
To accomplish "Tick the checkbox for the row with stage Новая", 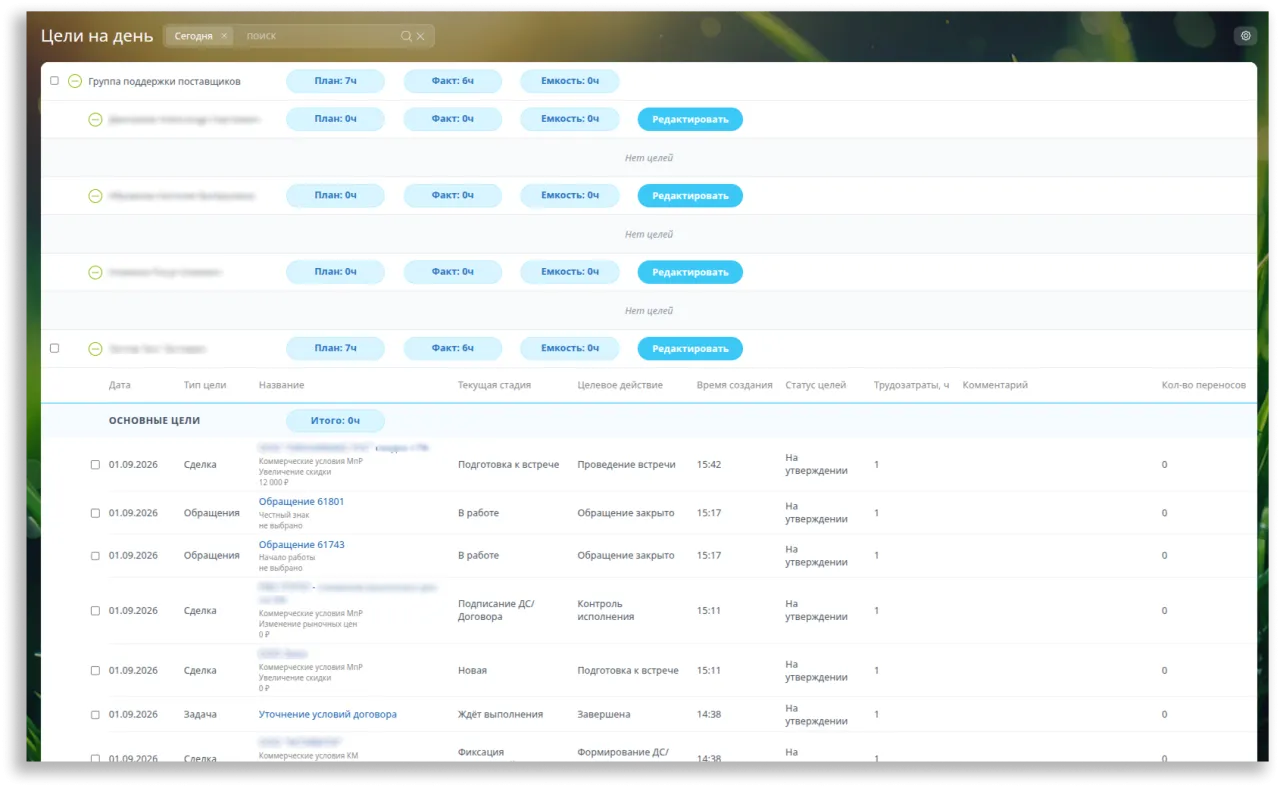I will (95, 671).
